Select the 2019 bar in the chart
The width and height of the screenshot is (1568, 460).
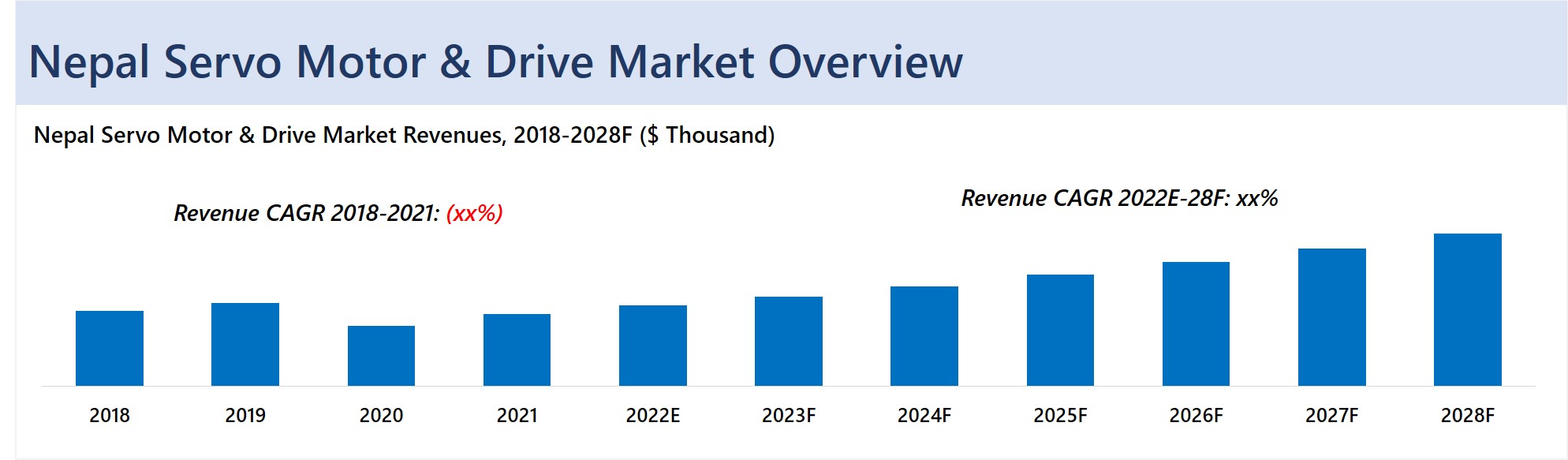[245, 344]
